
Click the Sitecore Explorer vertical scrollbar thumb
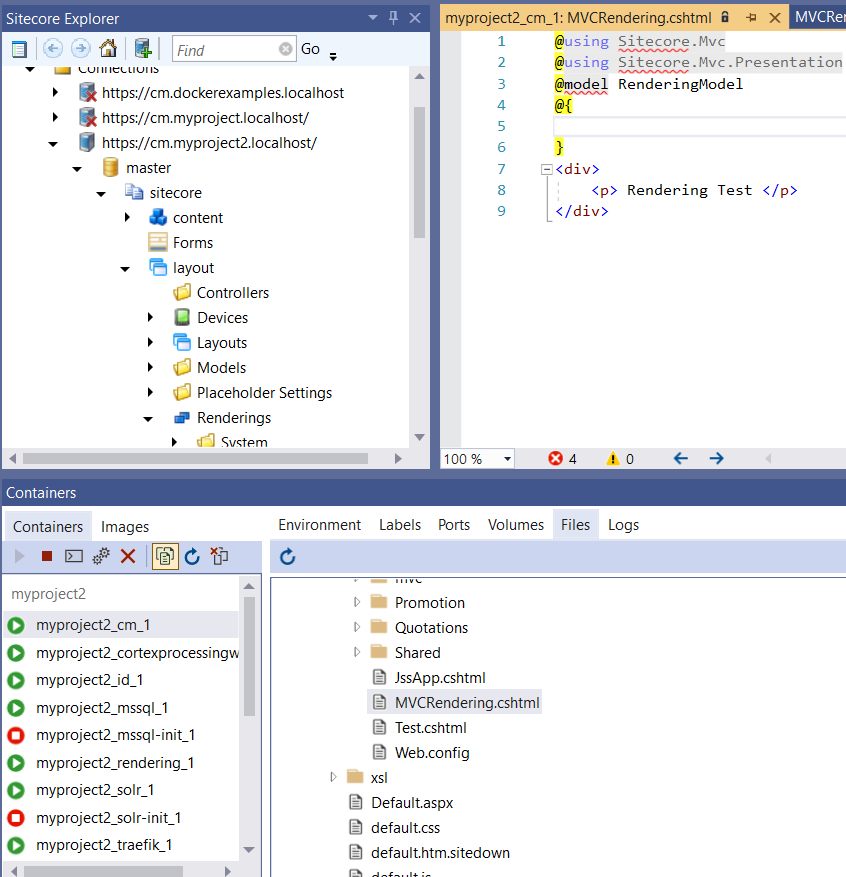tap(419, 172)
